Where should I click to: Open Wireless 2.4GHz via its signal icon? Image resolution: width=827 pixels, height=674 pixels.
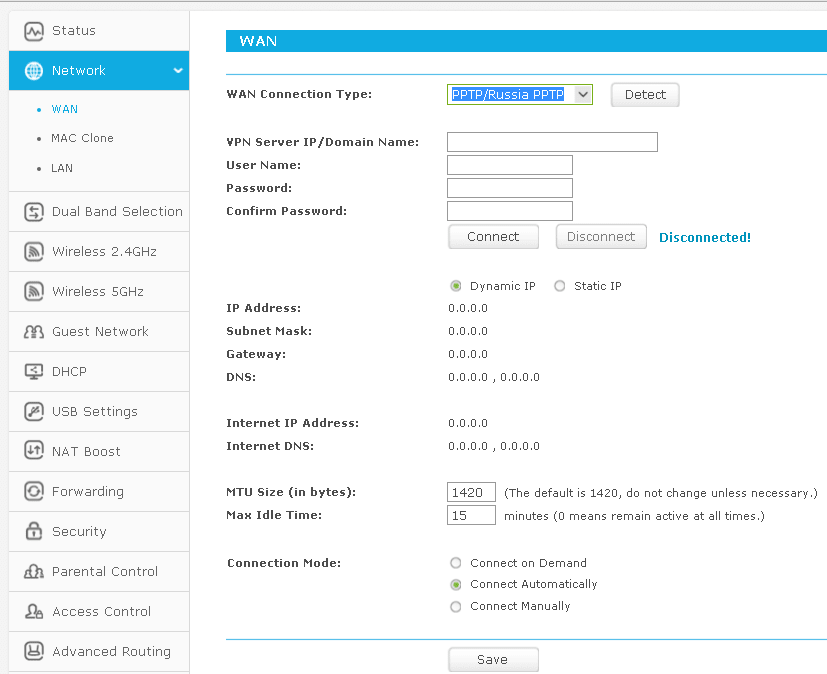pos(34,252)
